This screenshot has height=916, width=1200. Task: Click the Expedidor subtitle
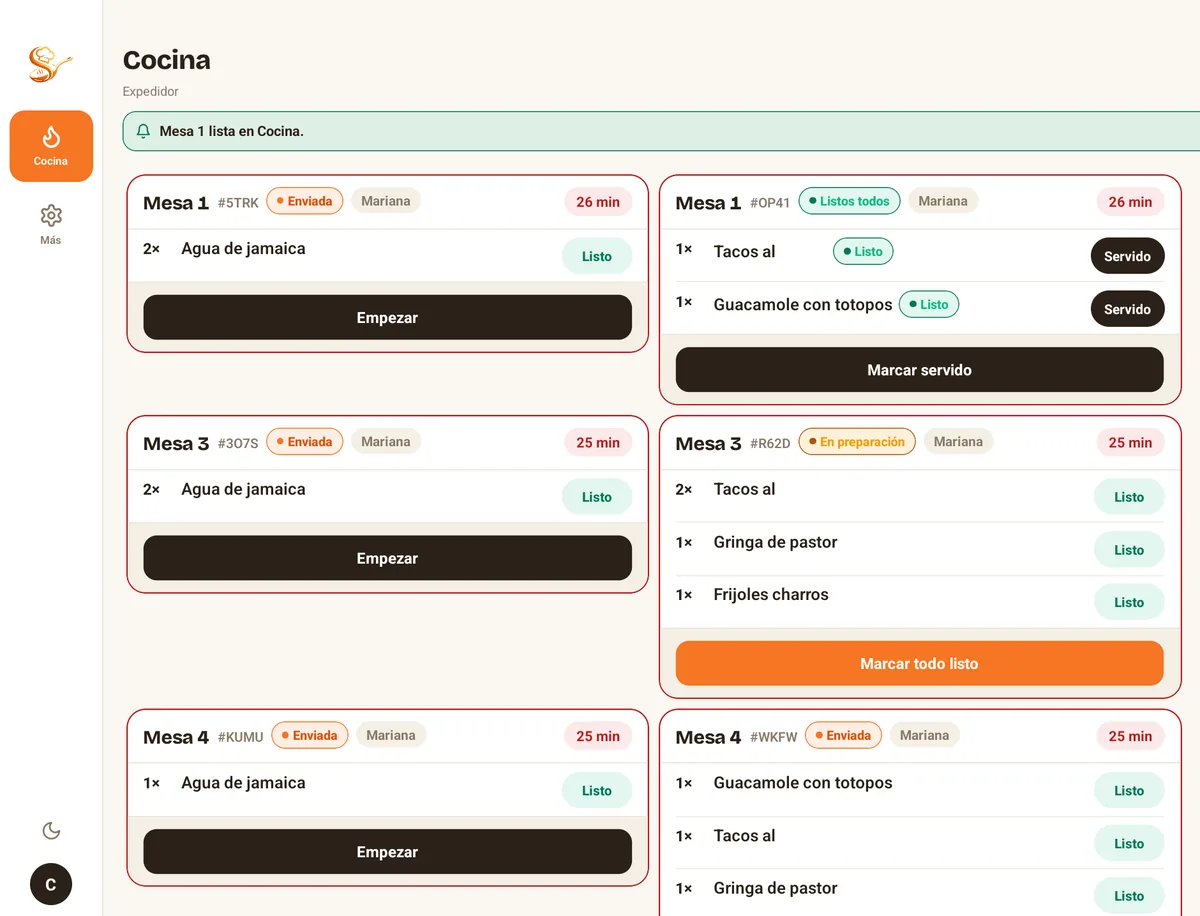151,91
